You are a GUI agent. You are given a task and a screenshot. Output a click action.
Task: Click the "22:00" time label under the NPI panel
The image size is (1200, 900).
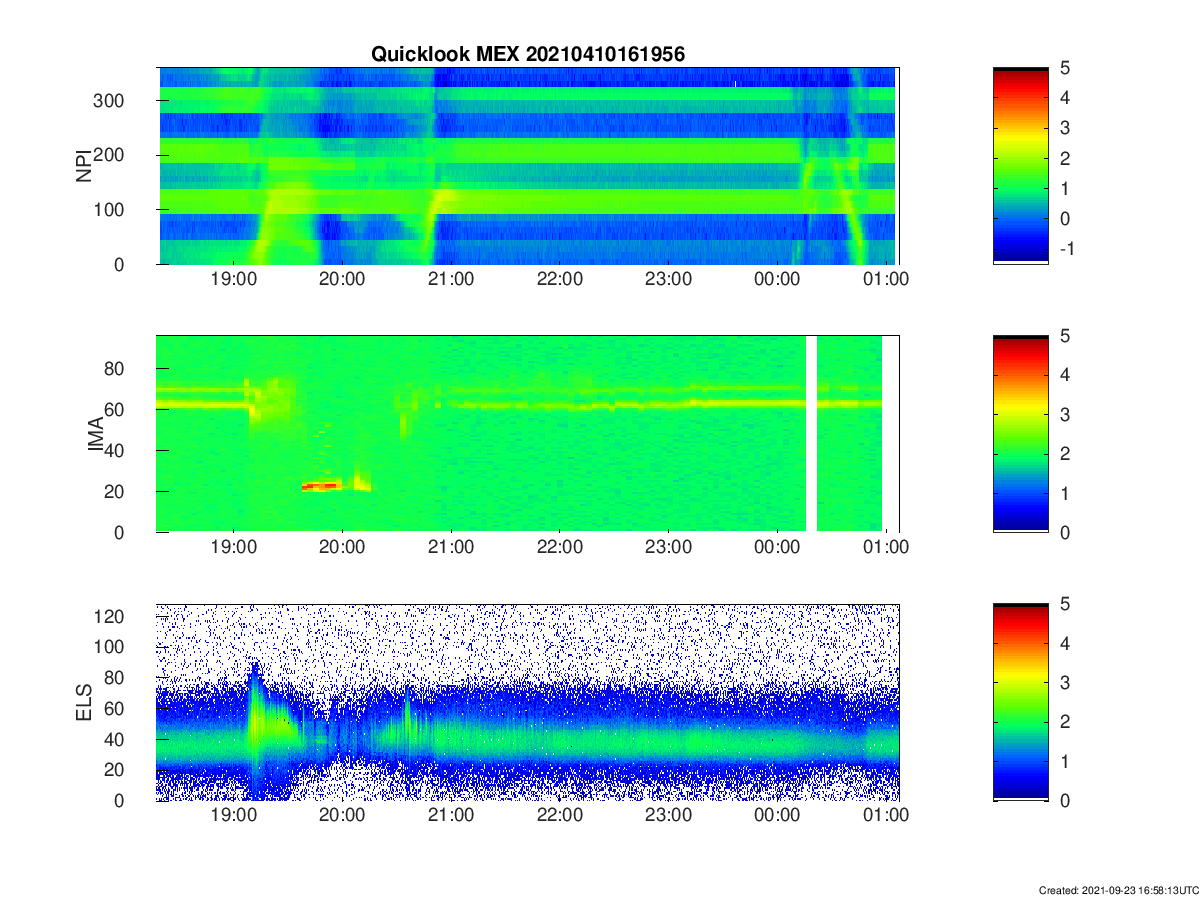tap(560, 281)
